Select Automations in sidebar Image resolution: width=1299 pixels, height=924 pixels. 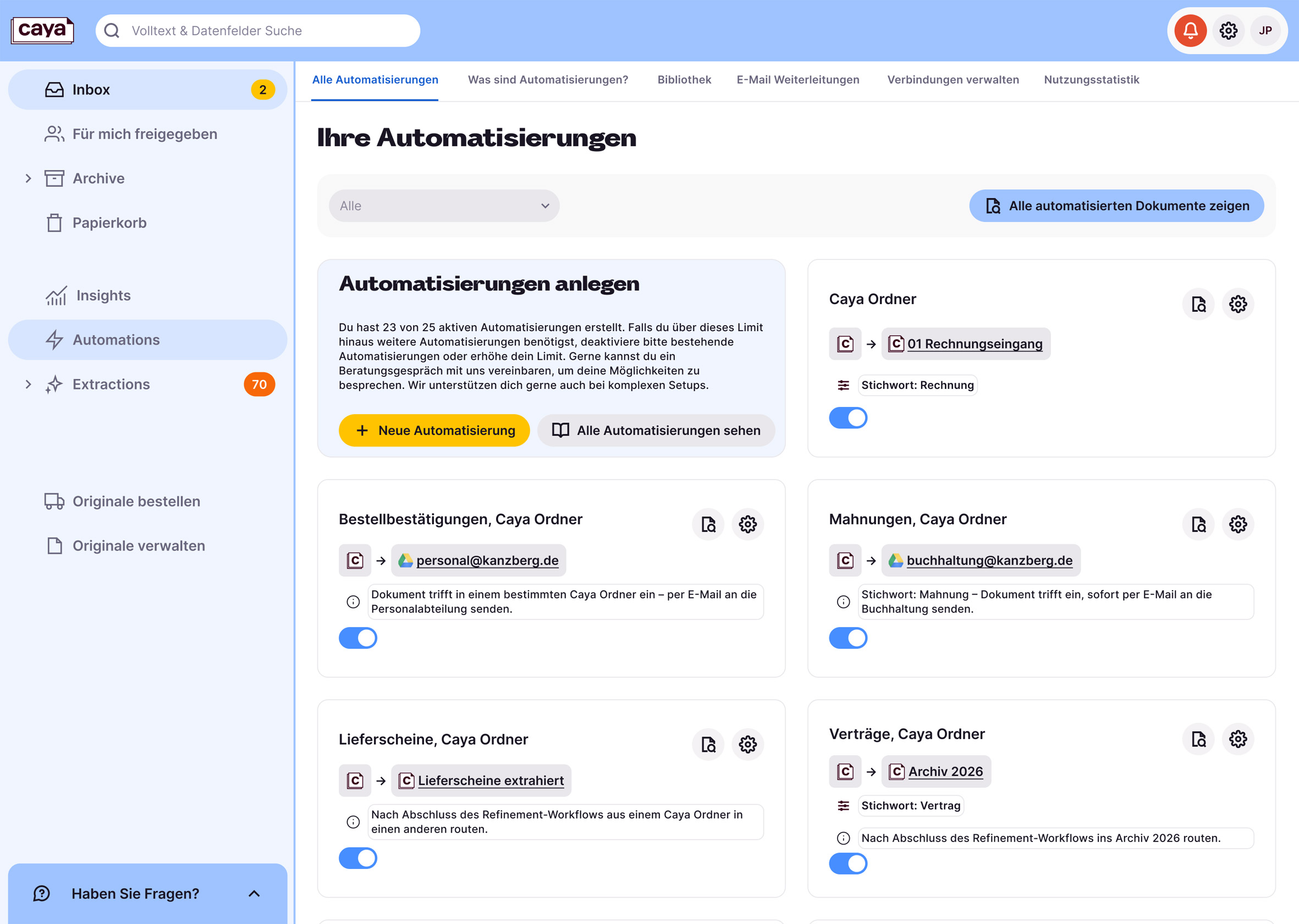[147, 340]
